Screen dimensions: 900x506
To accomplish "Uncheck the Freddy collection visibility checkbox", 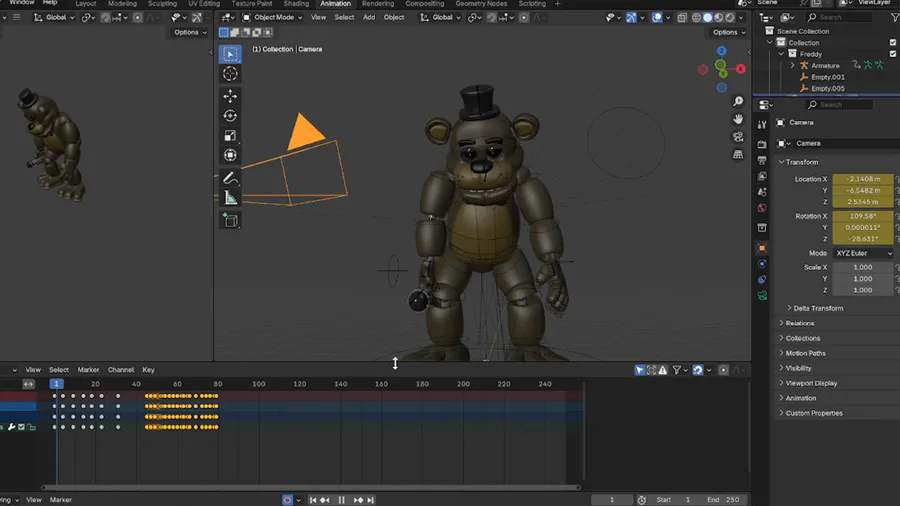I will point(893,54).
